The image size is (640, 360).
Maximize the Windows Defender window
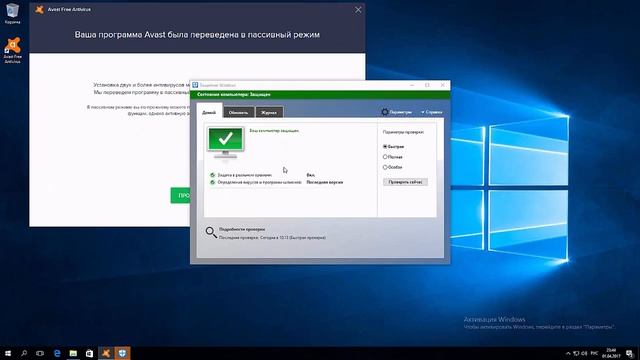[427, 85]
